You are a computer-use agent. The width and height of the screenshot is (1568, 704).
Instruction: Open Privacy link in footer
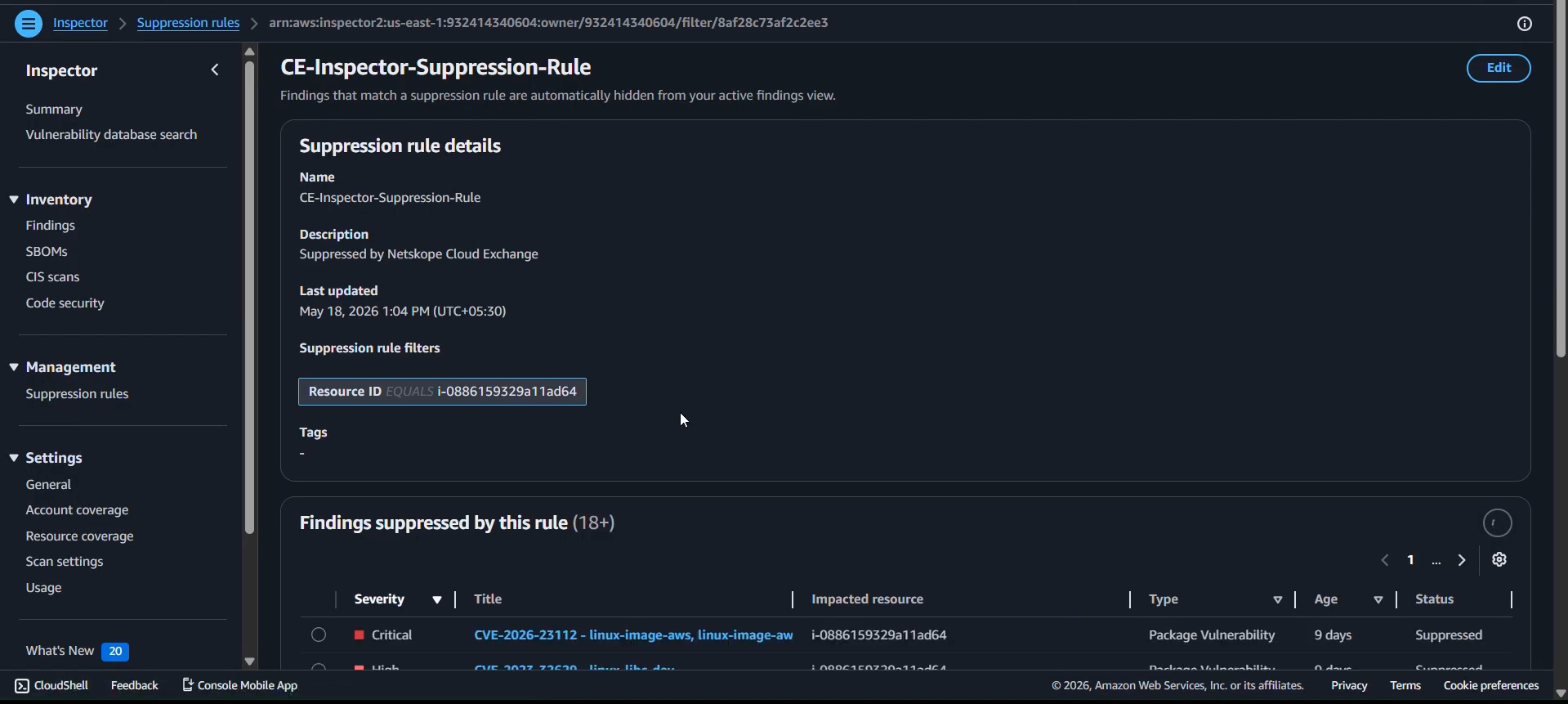pos(1349,686)
